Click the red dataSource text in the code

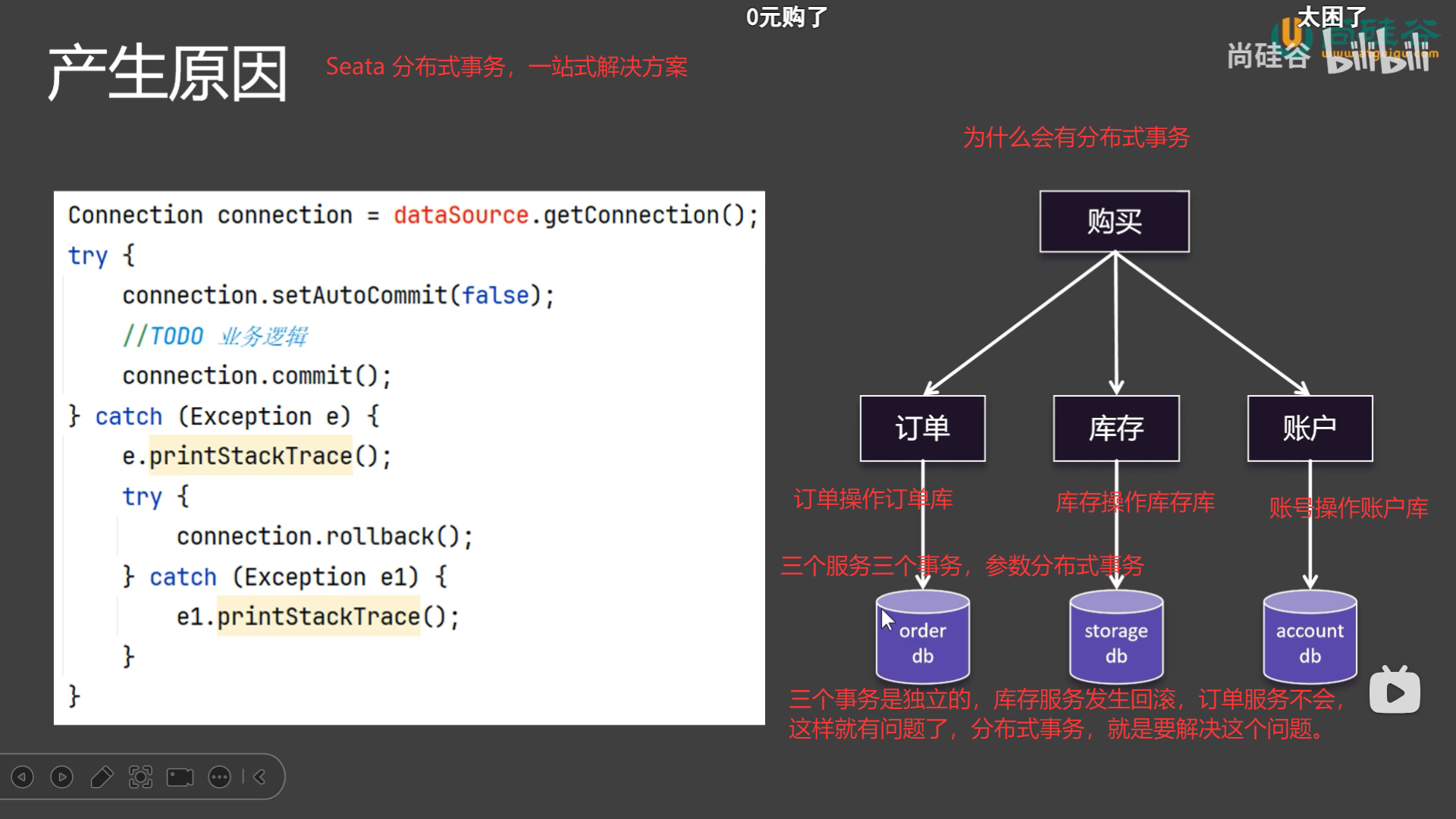point(460,215)
